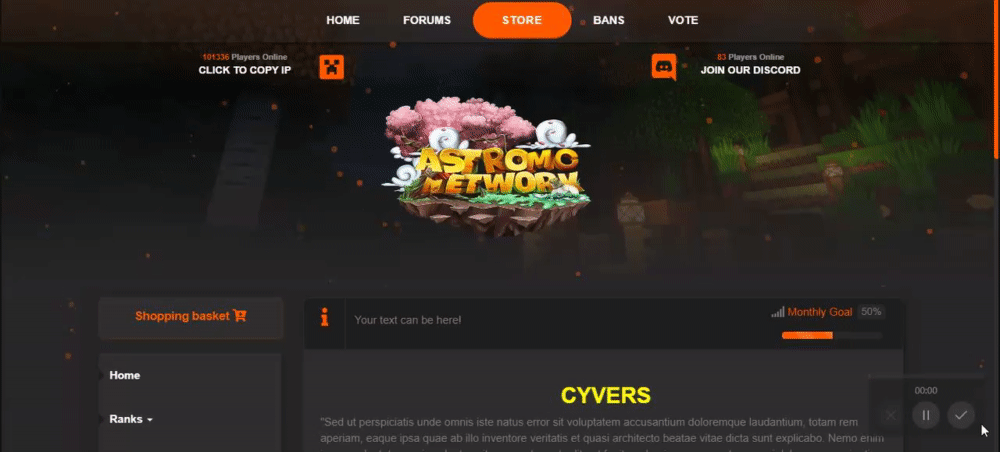Click the Discord logo icon
Image resolution: width=1000 pixels, height=452 pixels.
pyautogui.click(x=664, y=67)
